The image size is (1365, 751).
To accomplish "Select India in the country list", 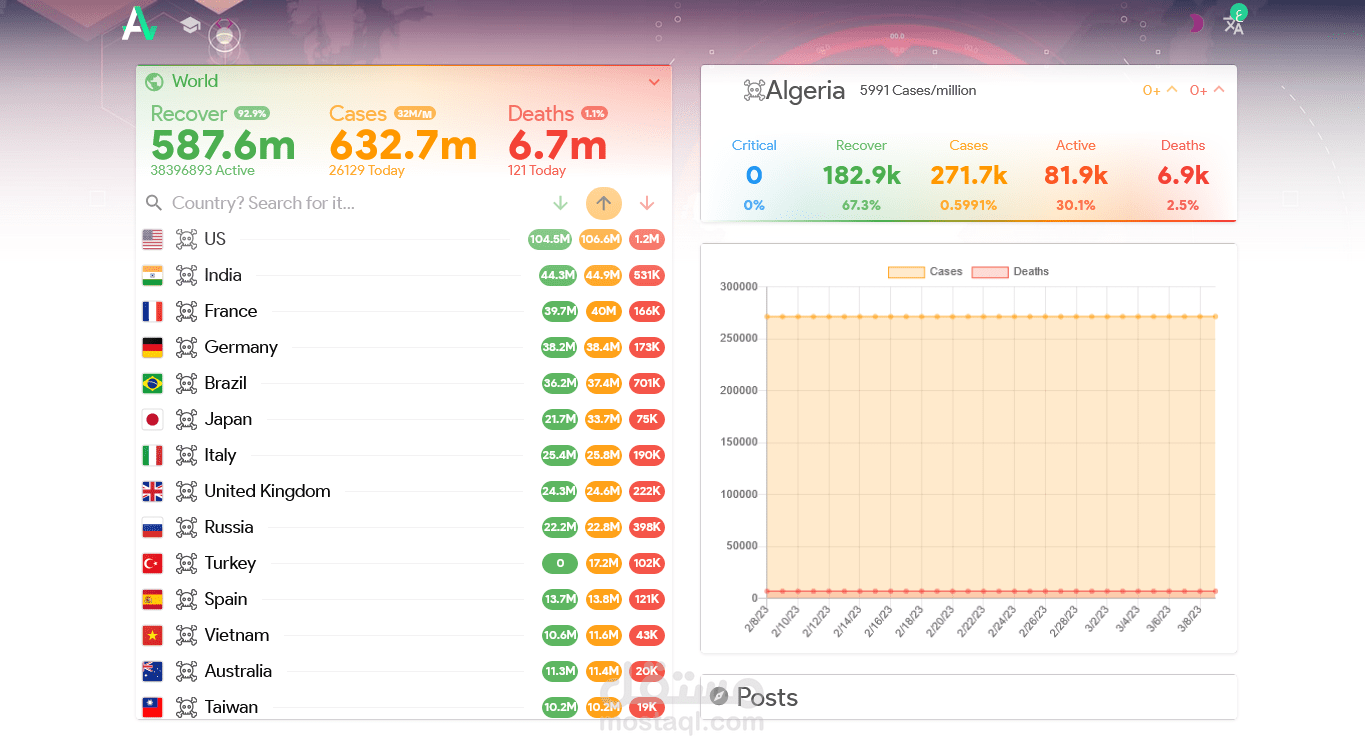I will (x=222, y=275).
